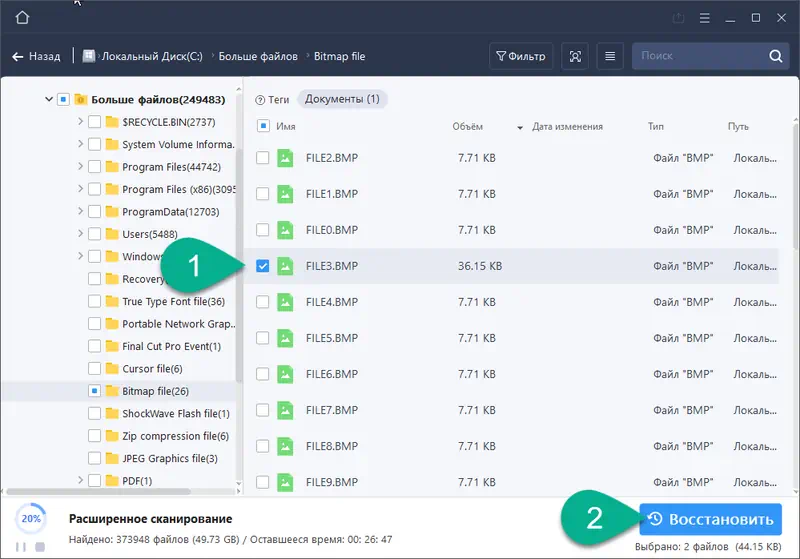Image resolution: width=800 pixels, height=559 pixels.
Task: Uncheck the FILE3.BMP checkbox
Action: (x=263, y=266)
